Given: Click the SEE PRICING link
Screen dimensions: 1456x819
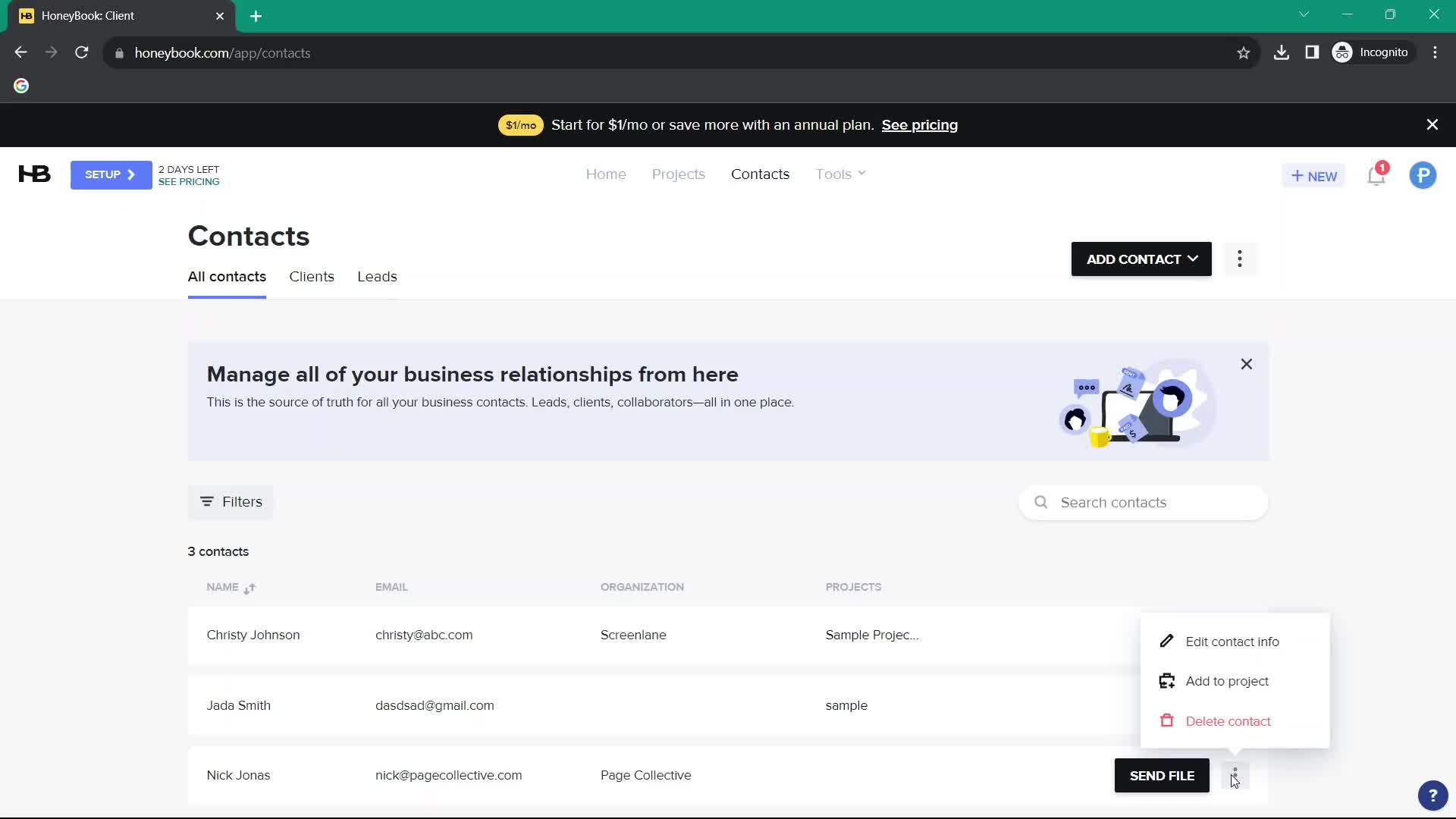Looking at the screenshot, I should [189, 182].
